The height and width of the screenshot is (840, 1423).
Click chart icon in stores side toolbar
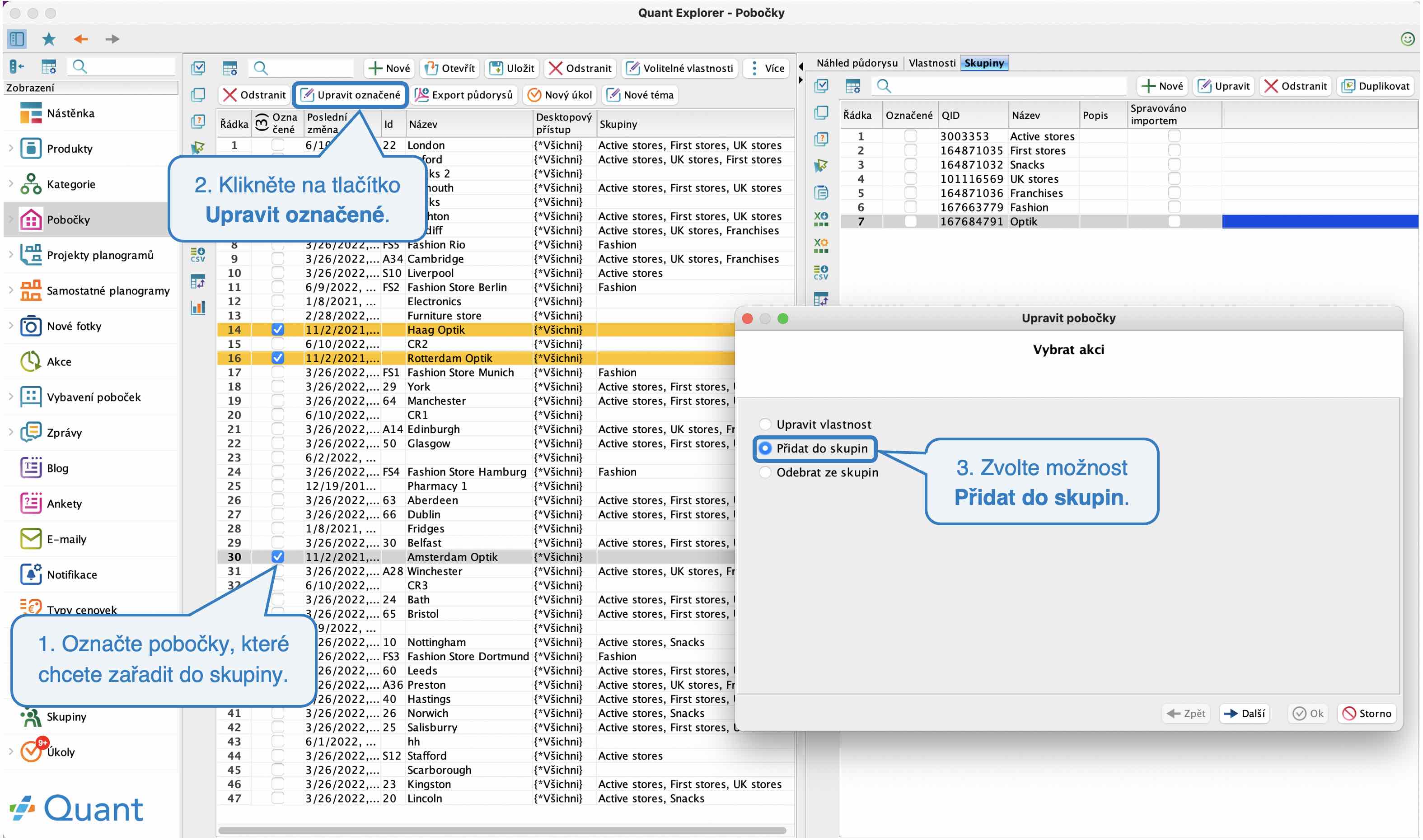click(x=197, y=308)
